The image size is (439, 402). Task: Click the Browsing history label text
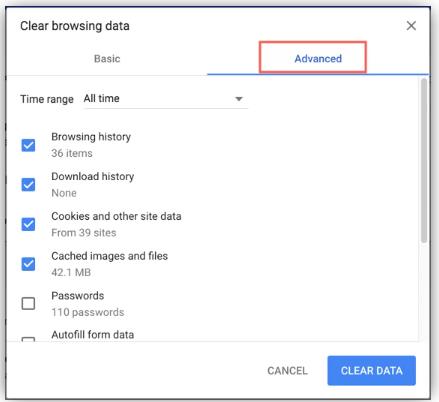[91, 137]
